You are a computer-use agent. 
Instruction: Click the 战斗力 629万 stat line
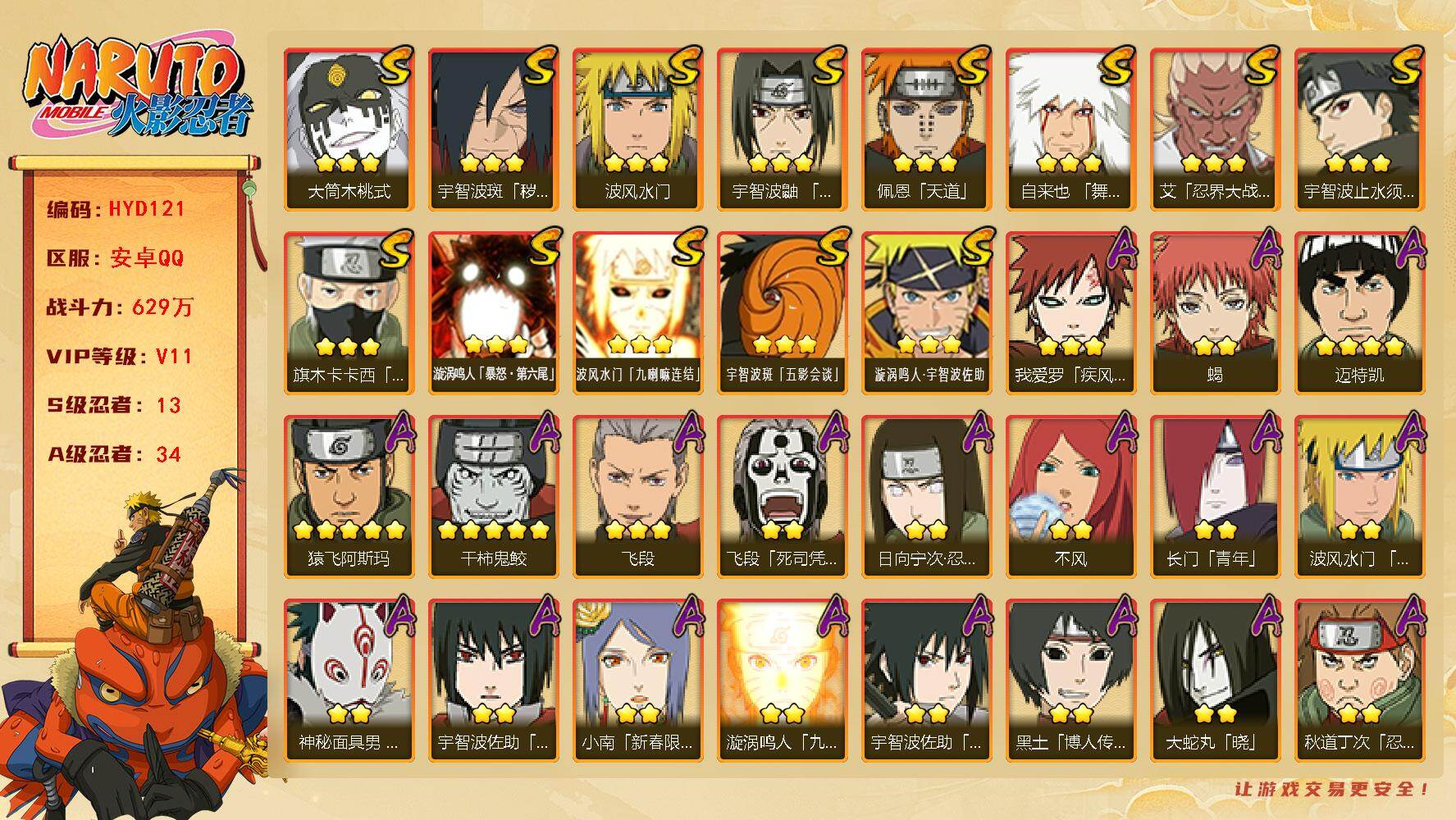120,307
